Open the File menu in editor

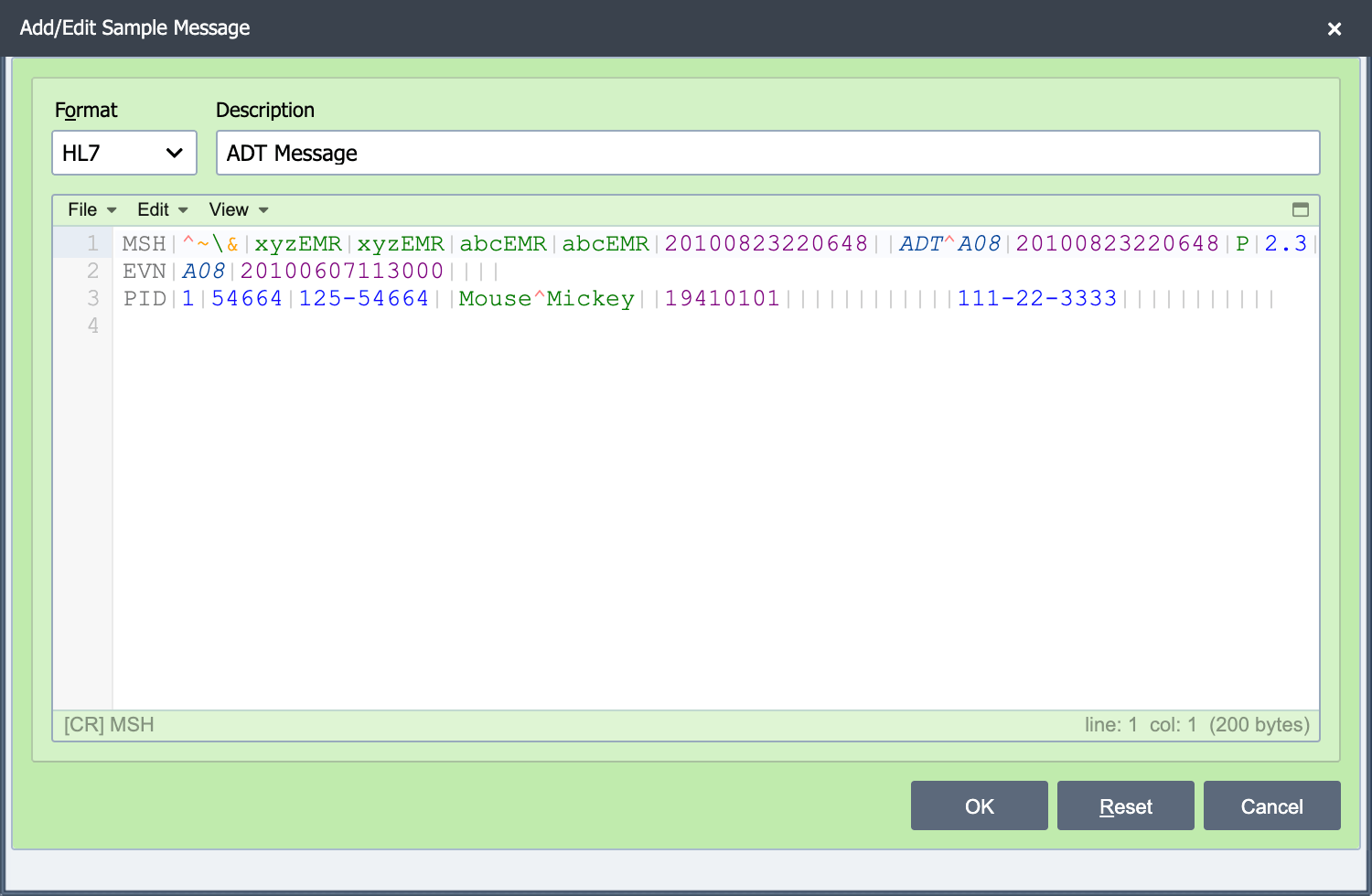tap(91, 209)
